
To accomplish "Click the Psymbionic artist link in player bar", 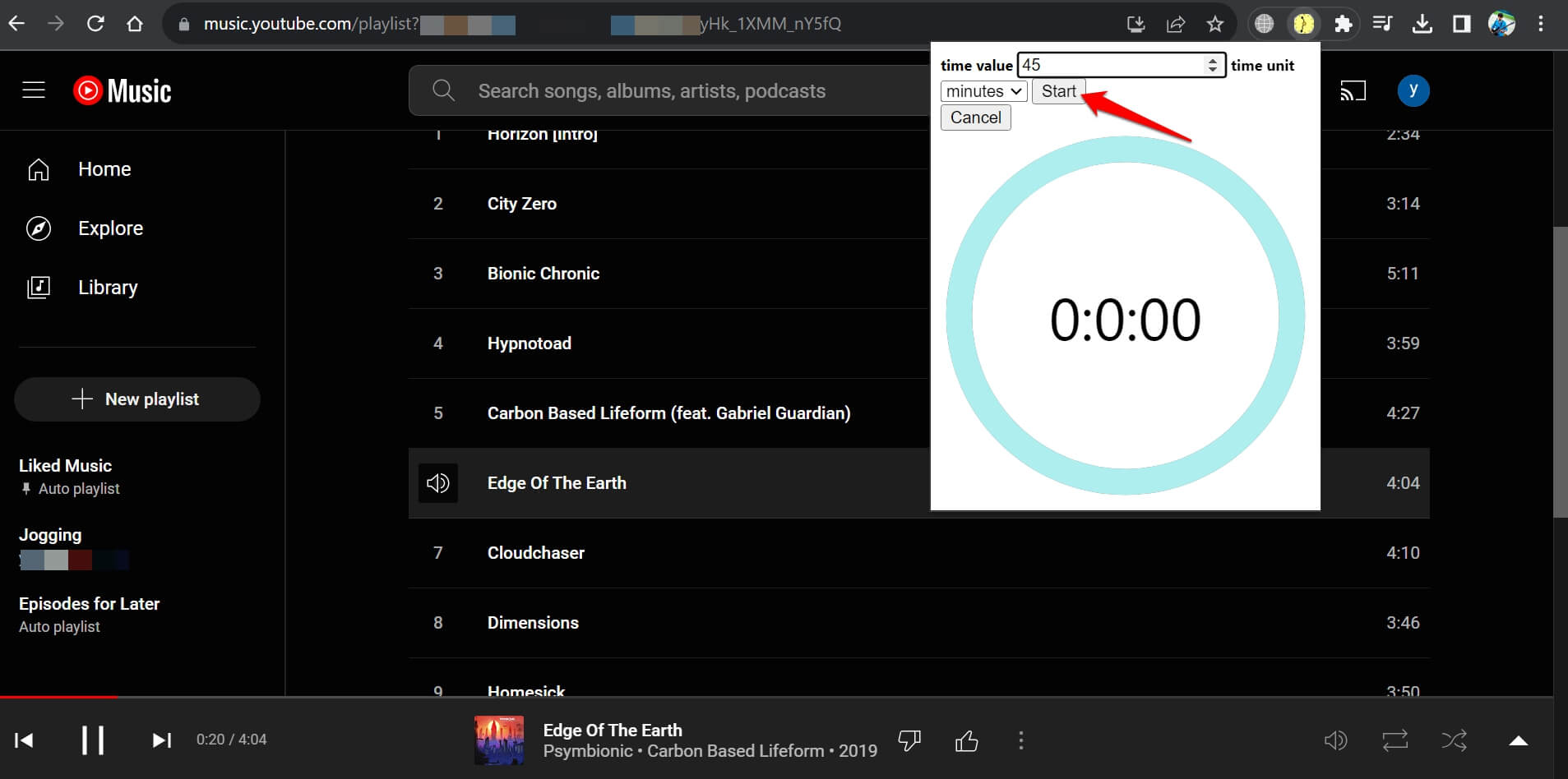I will [x=588, y=751].
